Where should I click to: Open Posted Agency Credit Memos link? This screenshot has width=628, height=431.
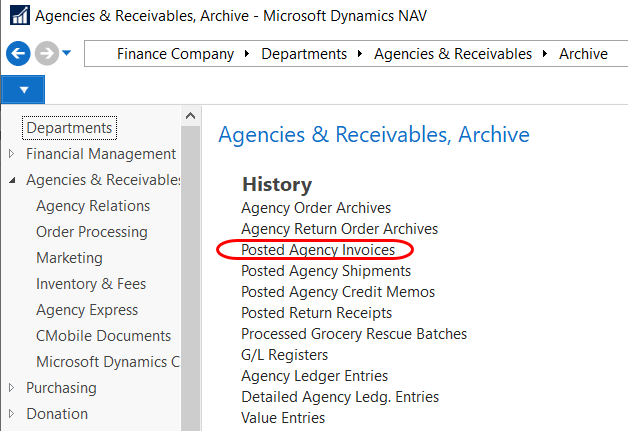[x=338, y=292]
